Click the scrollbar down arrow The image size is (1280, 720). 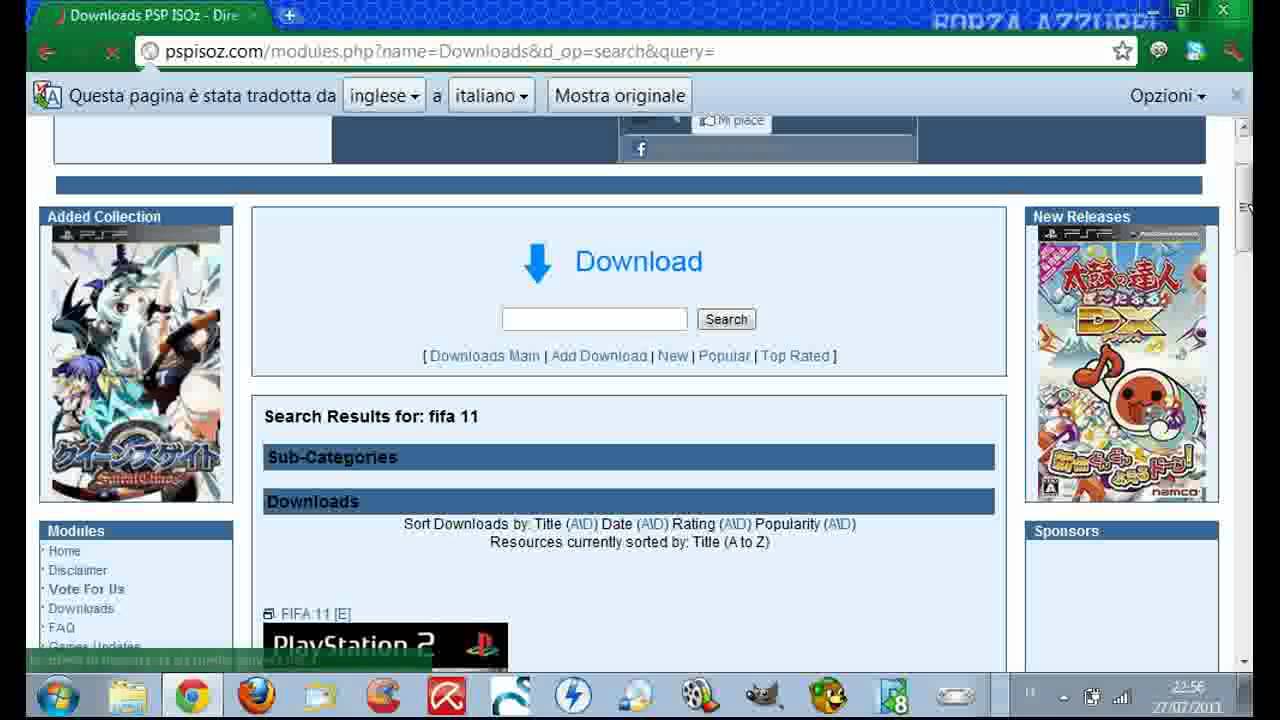pyautogui.click(x=1244, y=661)
